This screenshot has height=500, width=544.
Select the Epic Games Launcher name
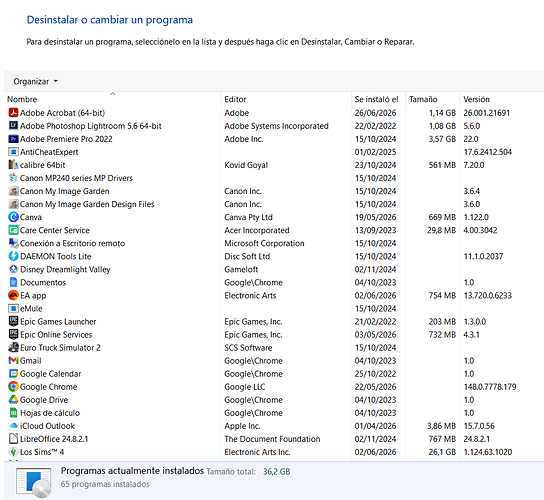point(58,321)
